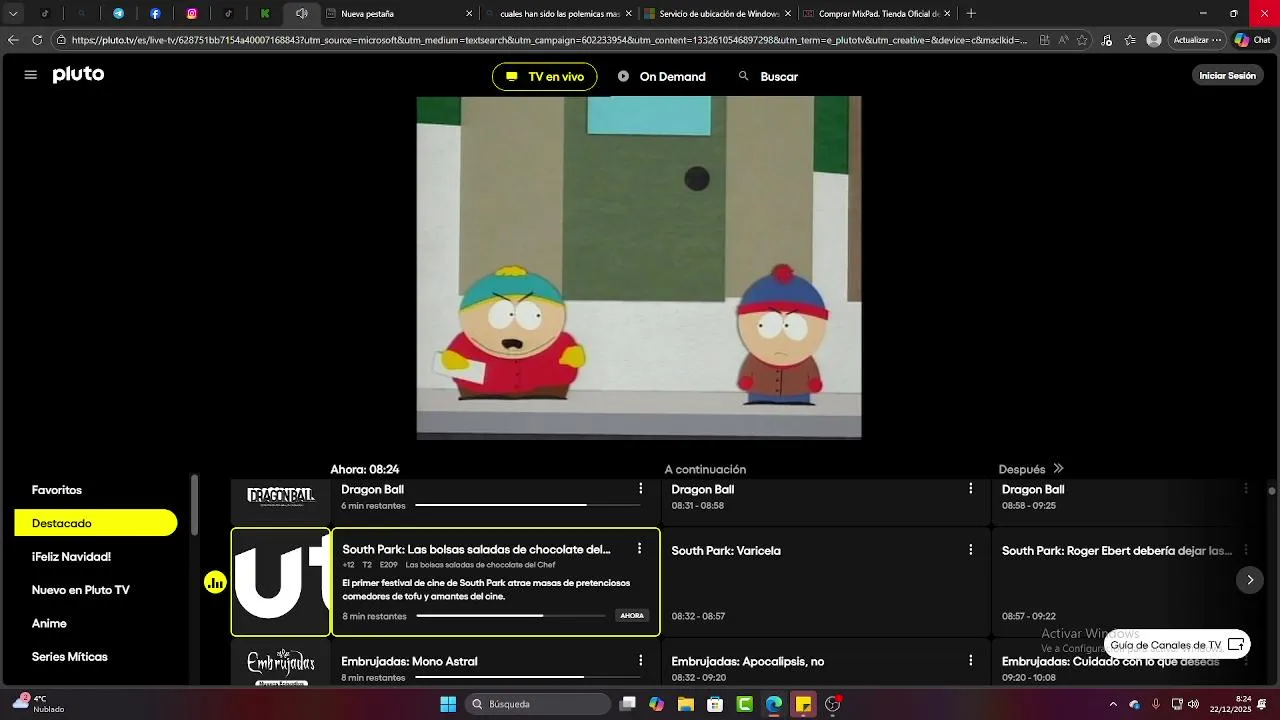
Task: Open the Facebook pinned tab
Action: (155, 14)
